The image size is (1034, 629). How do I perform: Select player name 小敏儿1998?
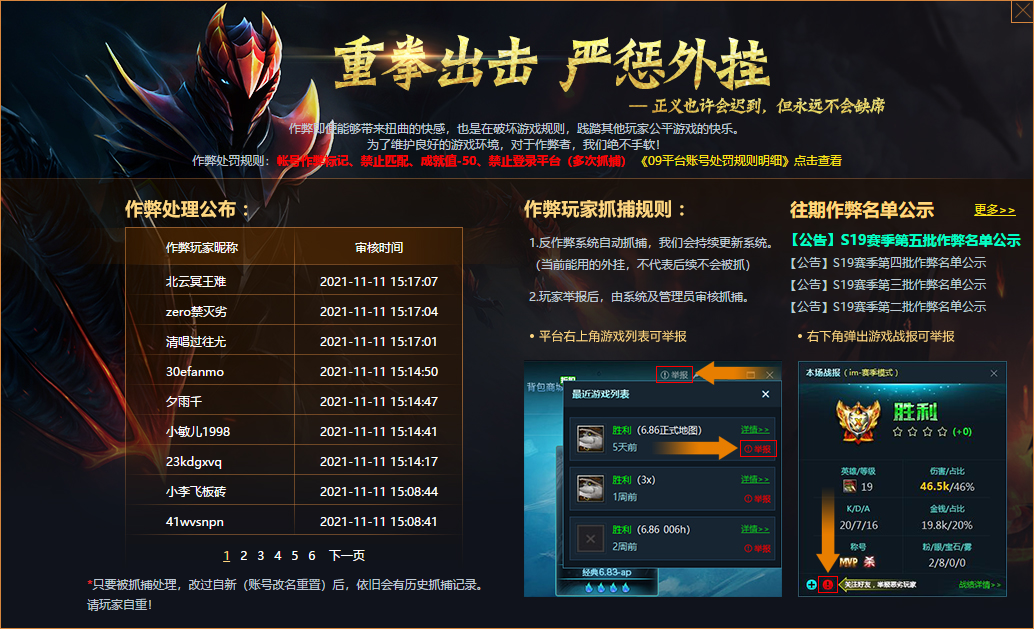pyautogui.click(x=198, y=431)
